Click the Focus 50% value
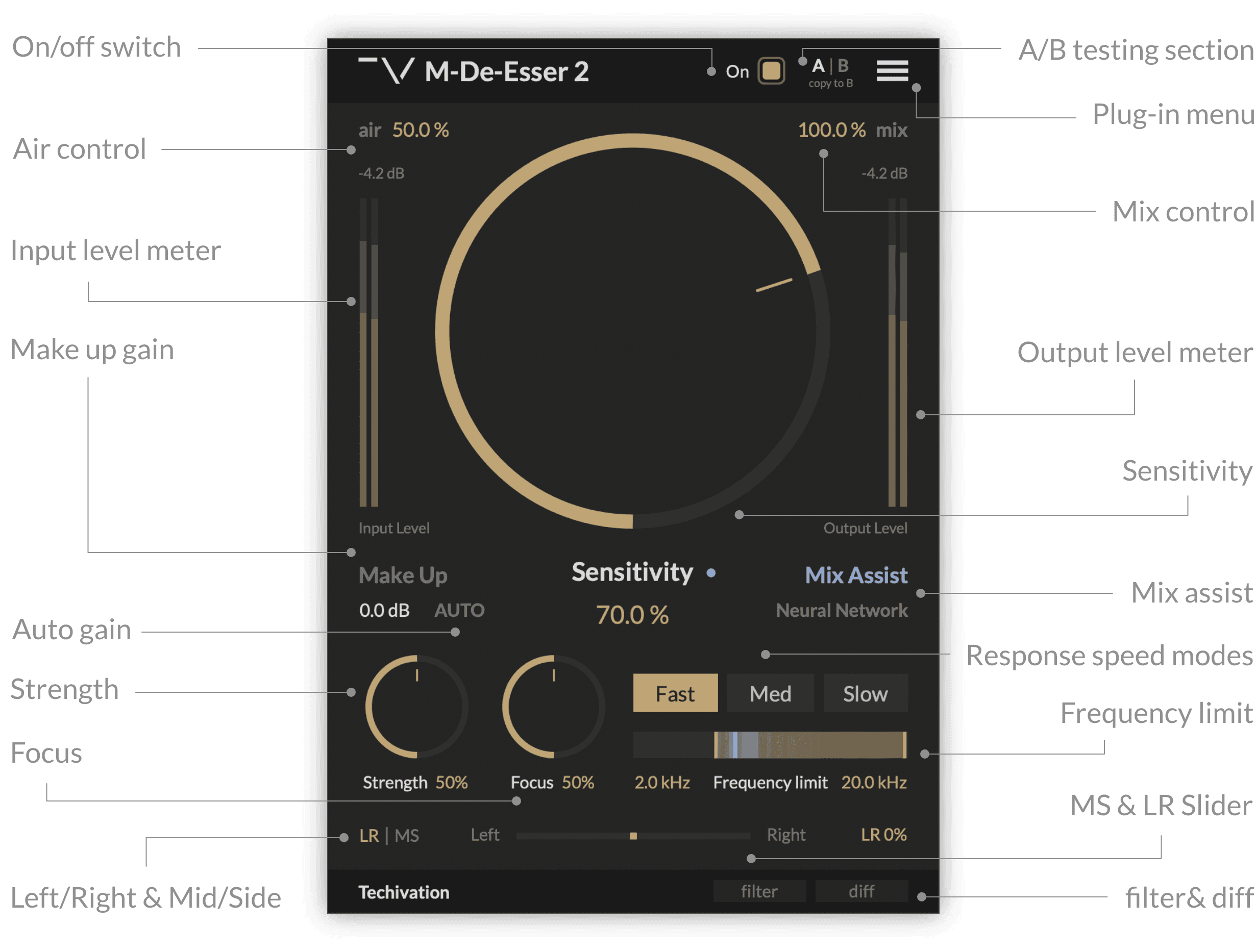The width and height of the screenshot is (1256, 952). (x=578, y=782)
